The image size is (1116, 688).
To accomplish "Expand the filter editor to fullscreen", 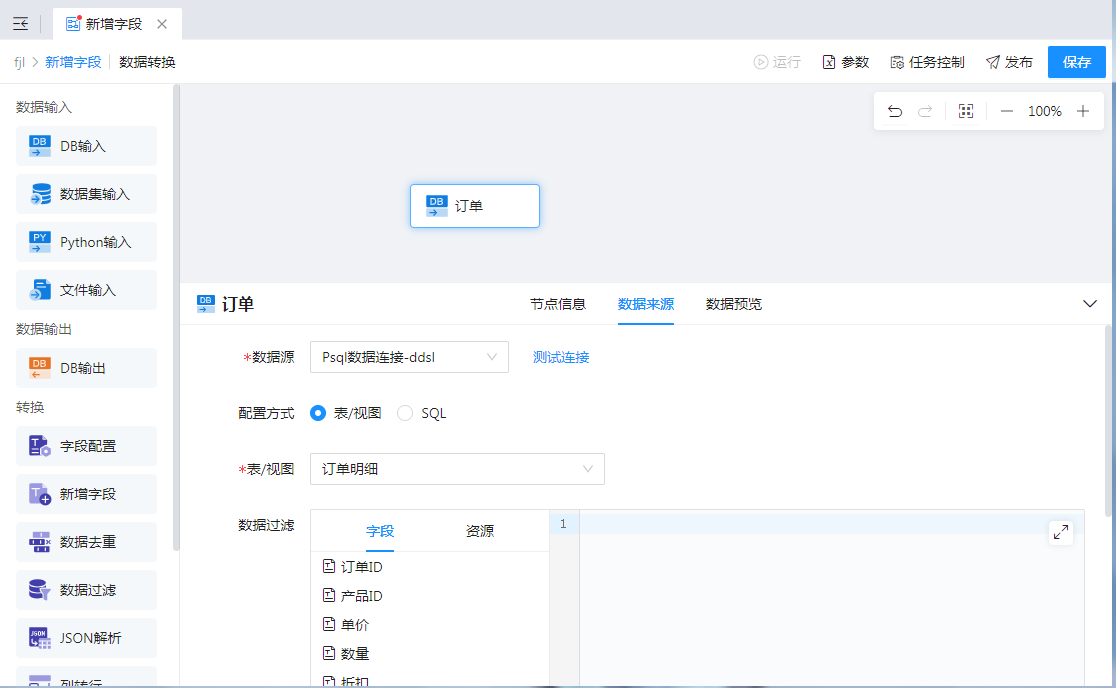I will tap(1061, 532).
